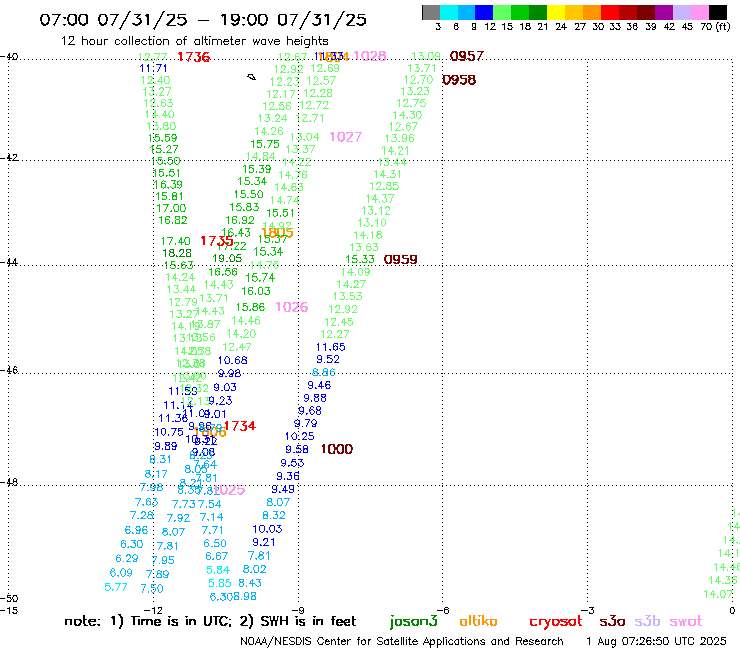
Task: Click the 12.27 wave height value
Action: (335, 334)
